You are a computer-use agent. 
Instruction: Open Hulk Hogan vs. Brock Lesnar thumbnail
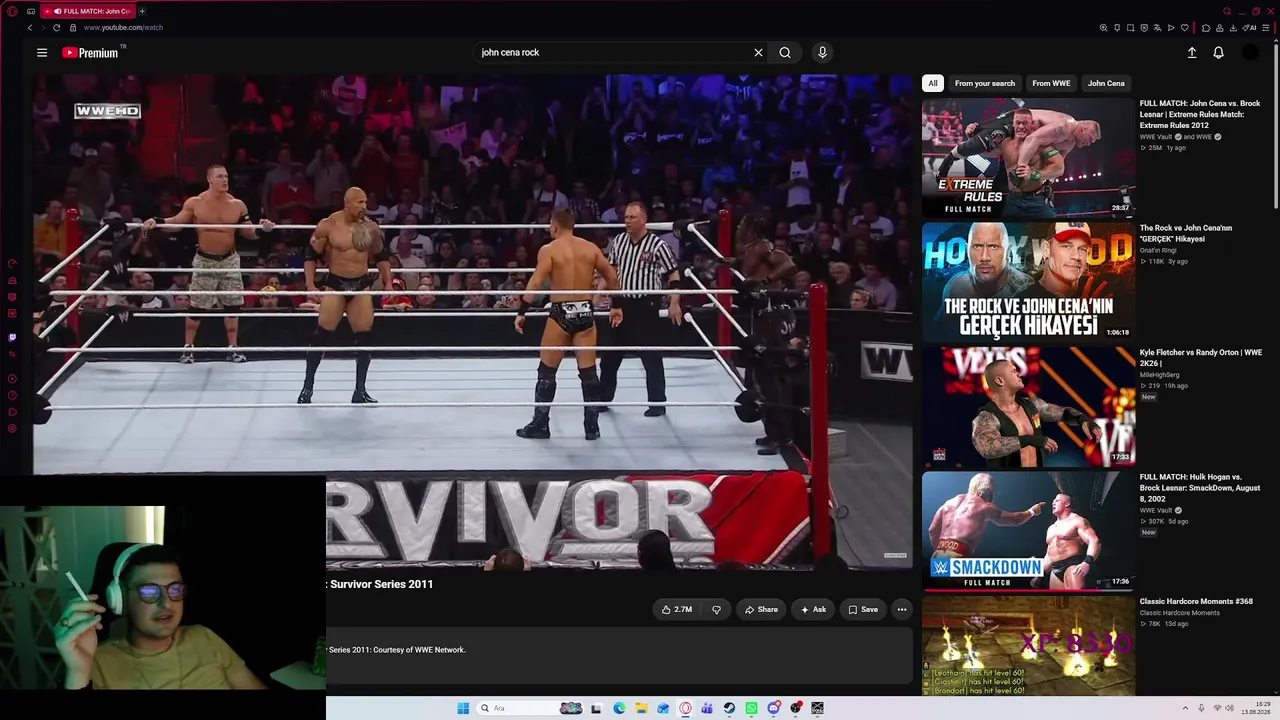(1028, 531)
